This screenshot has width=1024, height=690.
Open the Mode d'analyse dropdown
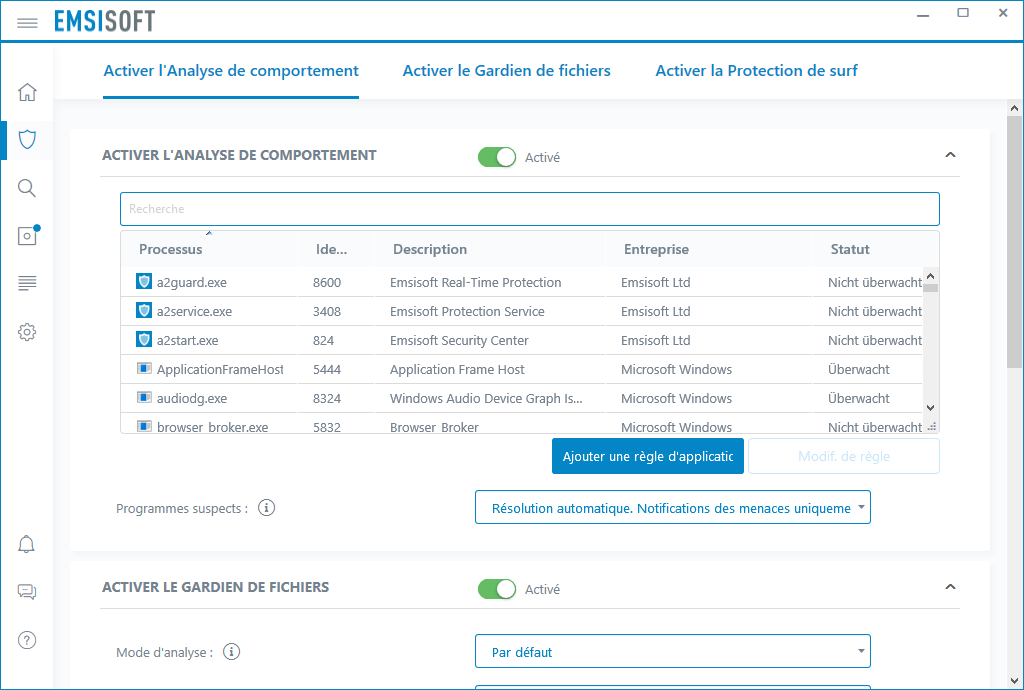pos(673,651)
